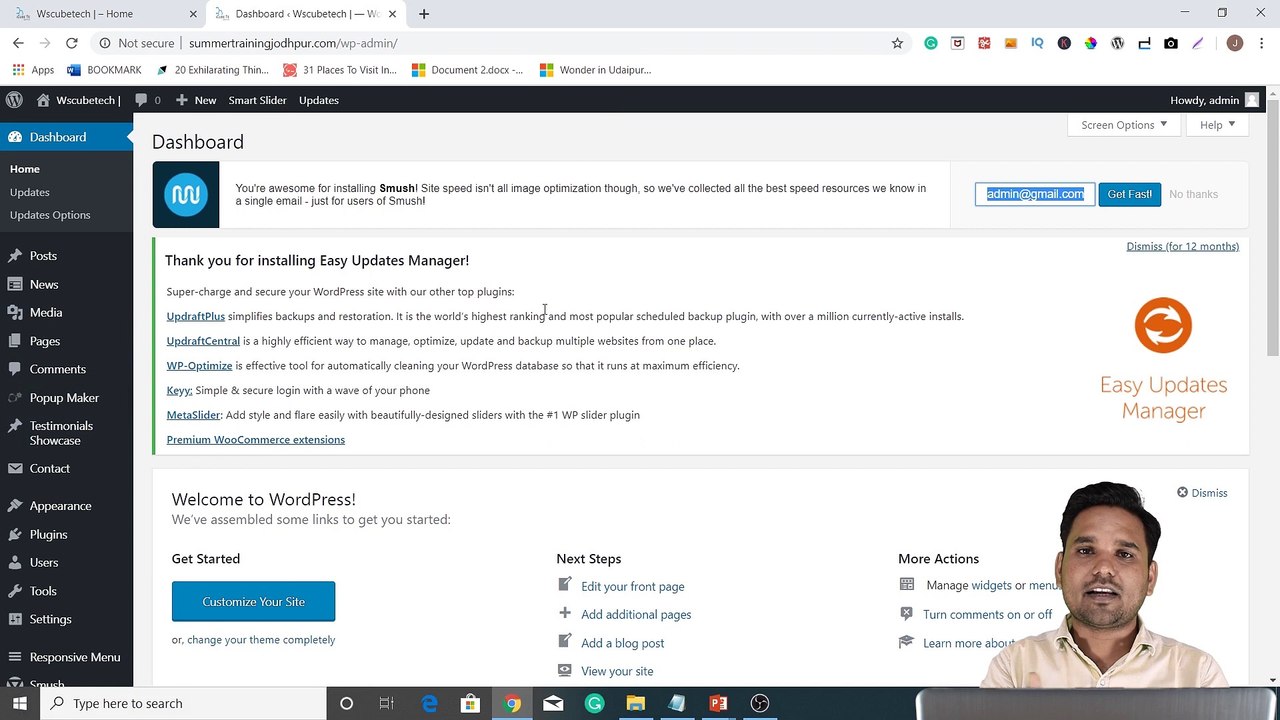Viewport: 1280px width, 720px height.
Task: Go back in the browser
Action: (x=18, y=43)
